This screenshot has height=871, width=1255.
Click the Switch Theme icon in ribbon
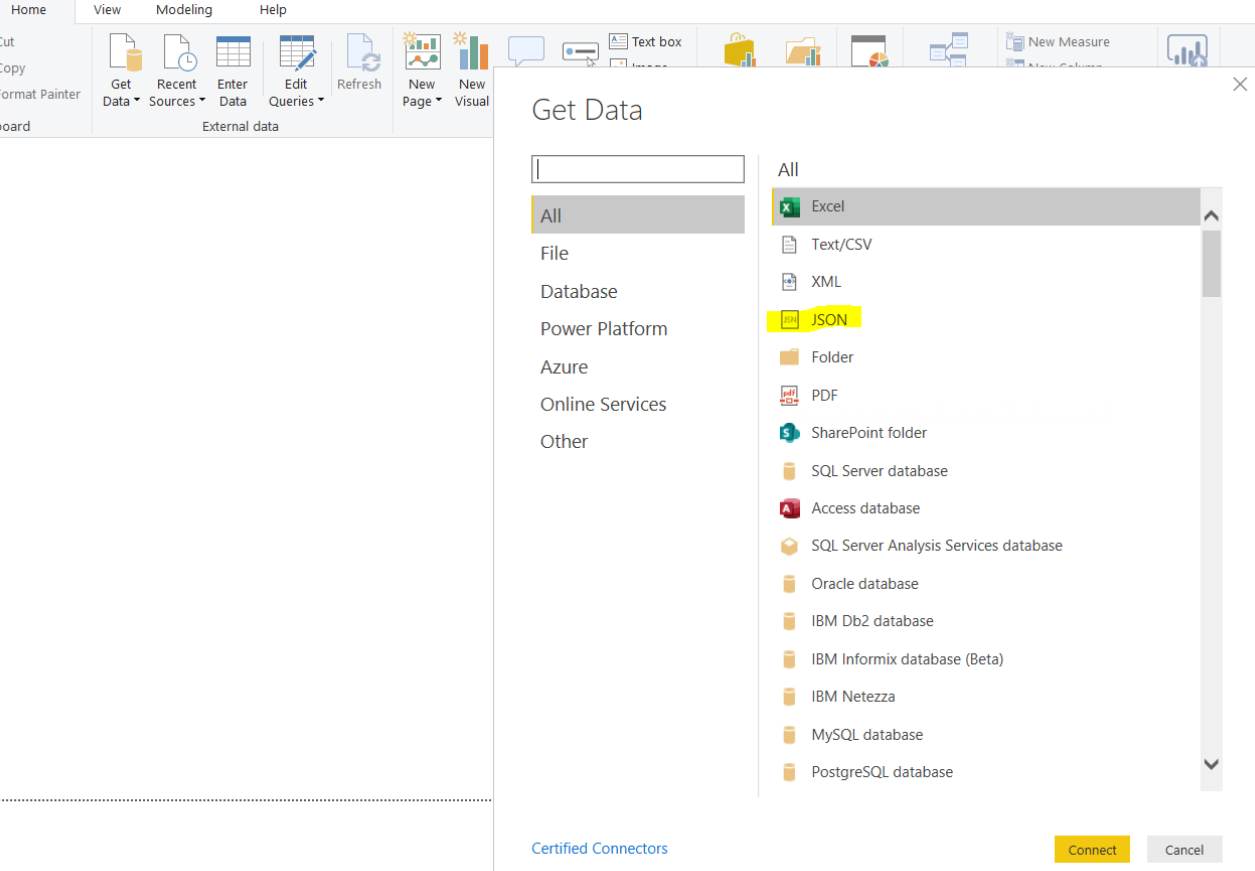[x=870, y=52]
